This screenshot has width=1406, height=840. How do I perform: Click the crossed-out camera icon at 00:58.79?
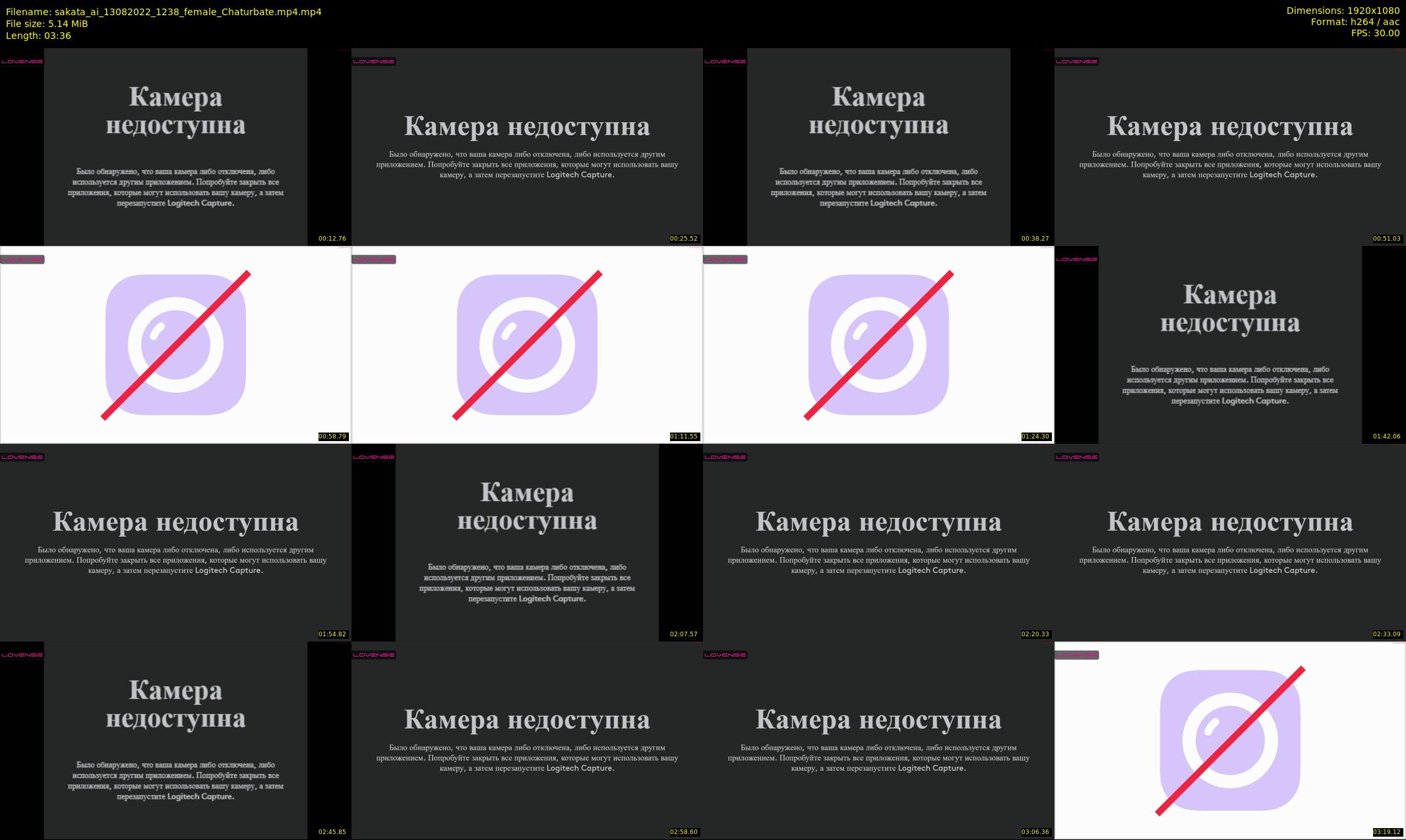175,345
